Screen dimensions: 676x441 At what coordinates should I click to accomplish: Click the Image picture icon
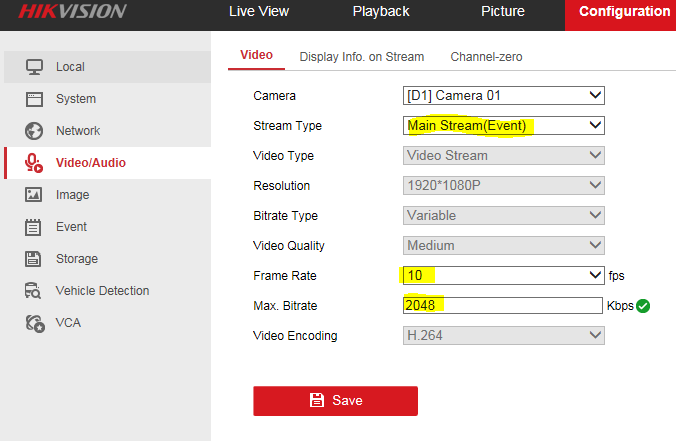tap(34, 195)
